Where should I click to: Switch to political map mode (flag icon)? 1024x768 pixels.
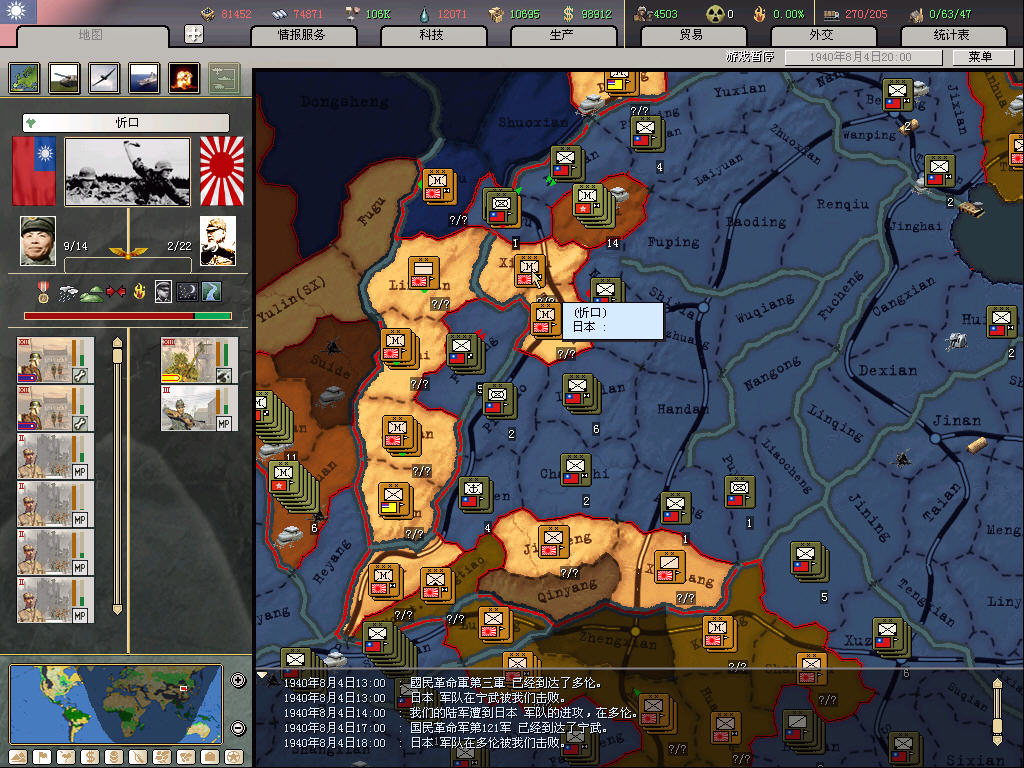pos(42,758)
